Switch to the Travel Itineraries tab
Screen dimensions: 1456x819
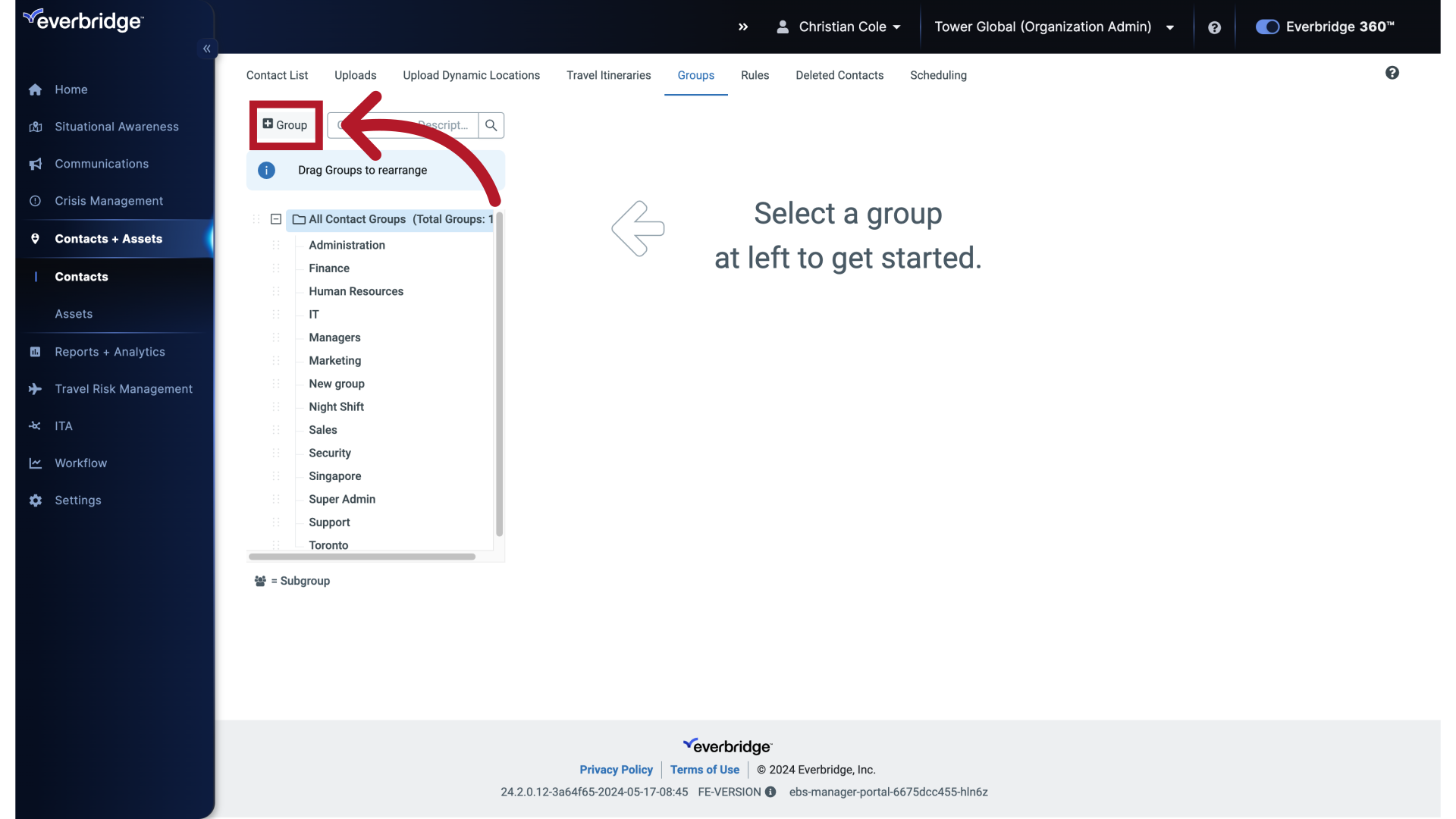click(608, 75)
